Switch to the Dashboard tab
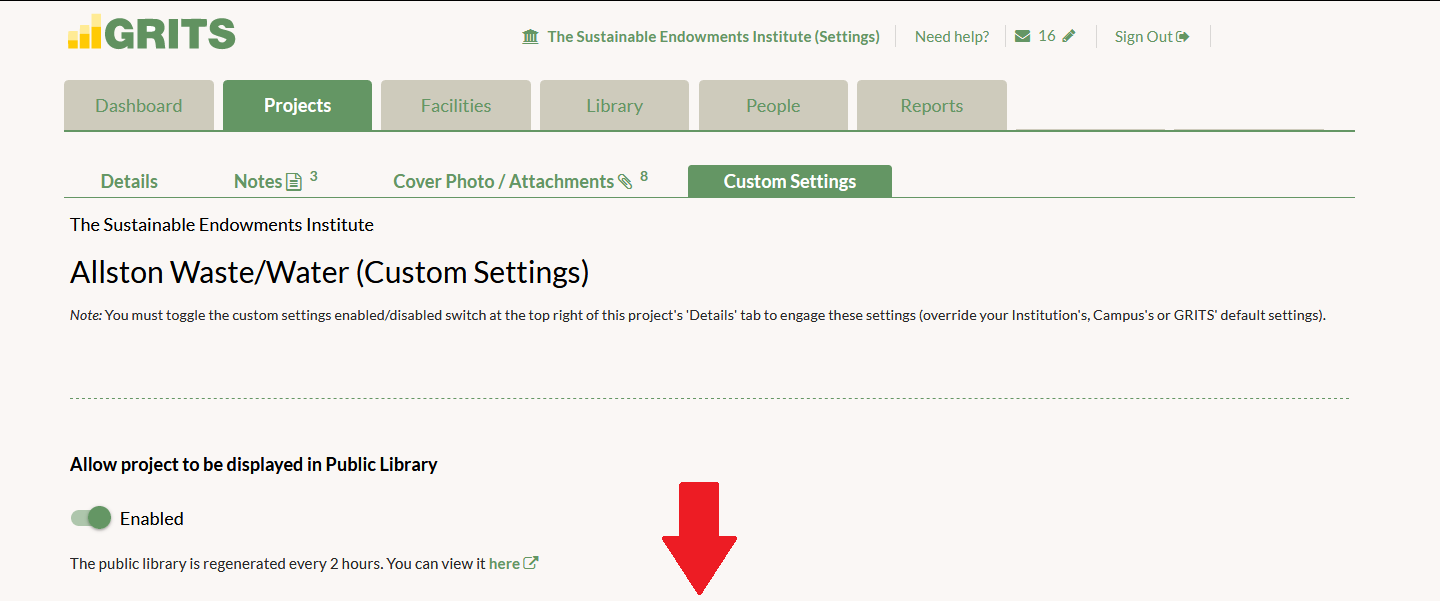The image size is (1440, 601). (x=139, y=105)
